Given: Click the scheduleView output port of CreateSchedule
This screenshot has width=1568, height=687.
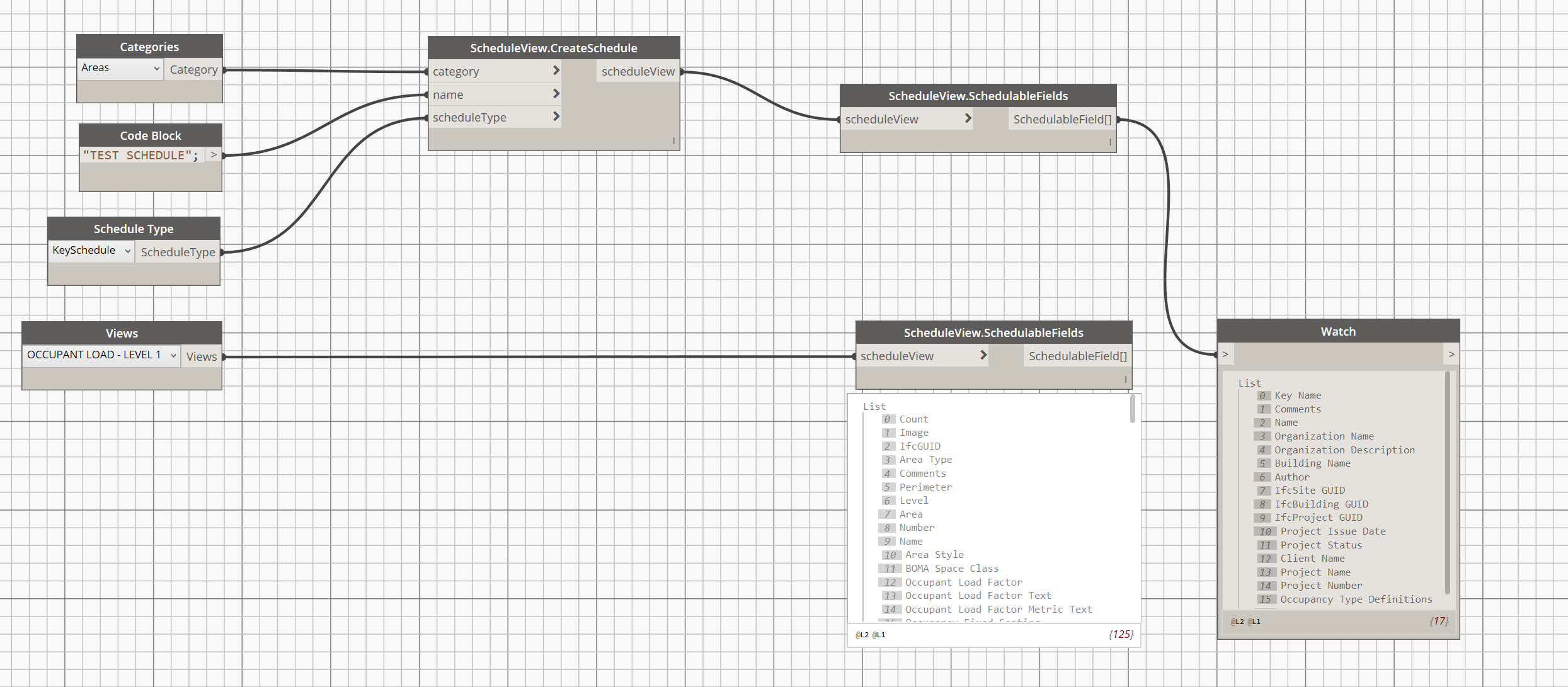Looking at the screenshot, I should tap(638, 71).
